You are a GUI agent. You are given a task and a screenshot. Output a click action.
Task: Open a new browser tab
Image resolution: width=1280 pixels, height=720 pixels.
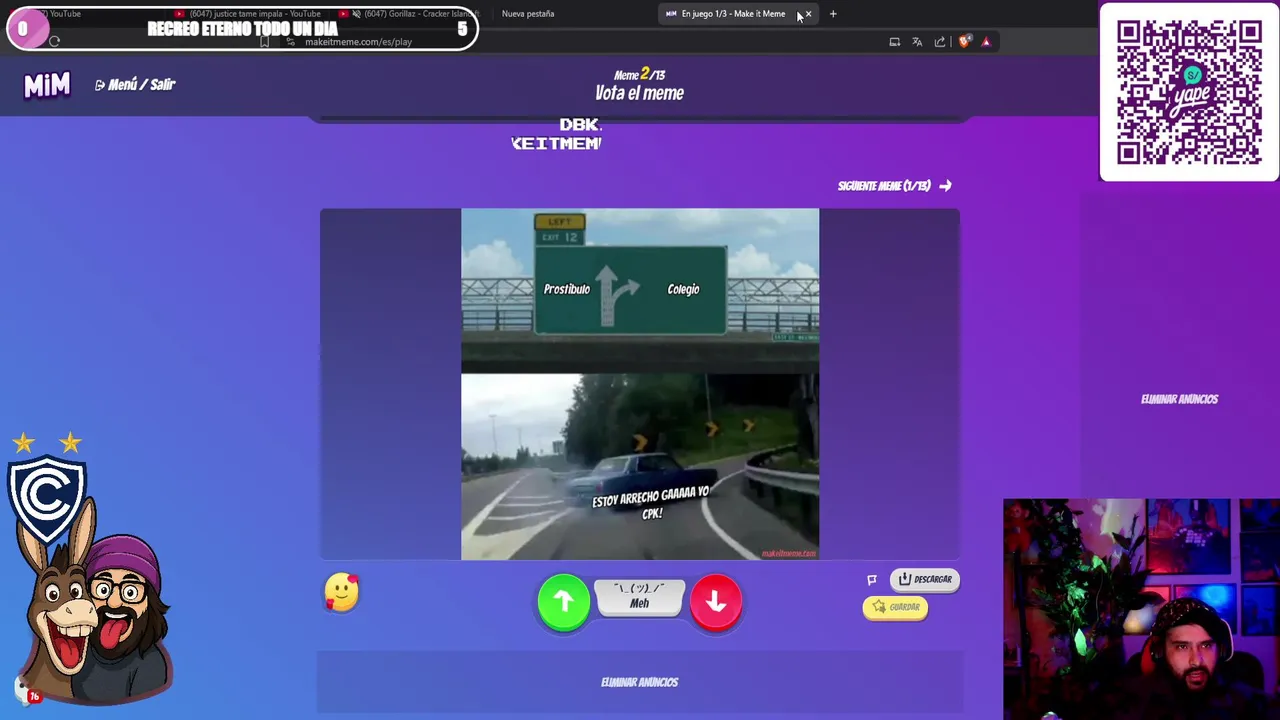pos(833,14)
